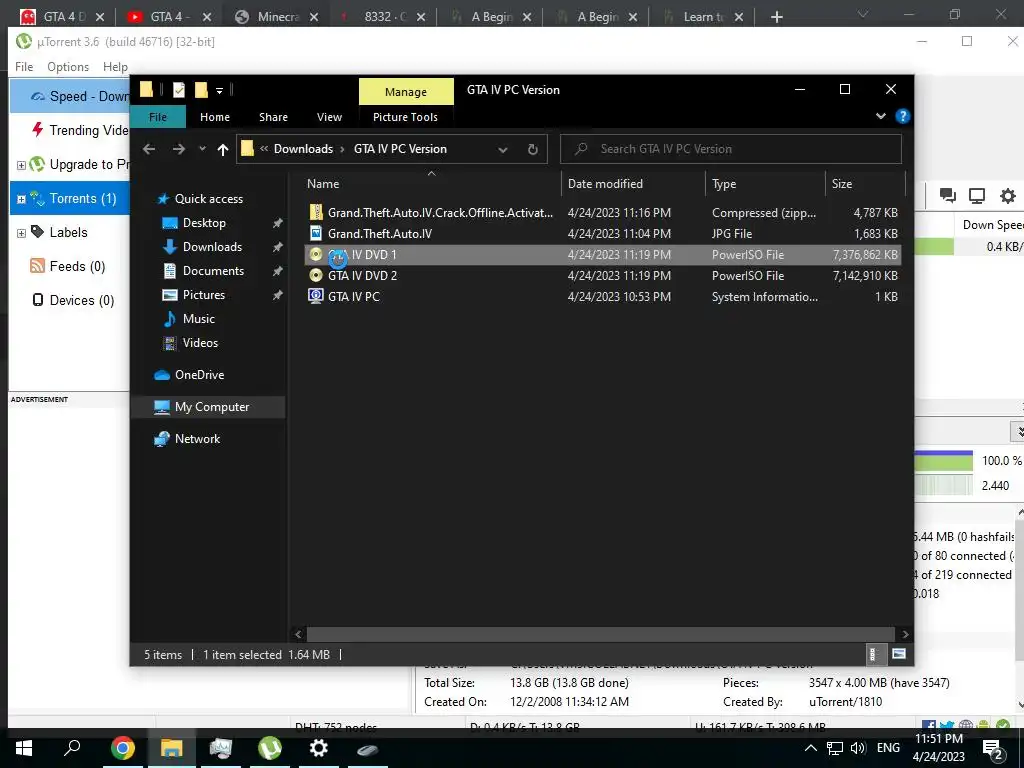The width and height of the screenshot is (1024, 768).
Task: Open Downloads in Quick access
Action: pos(212,247)
